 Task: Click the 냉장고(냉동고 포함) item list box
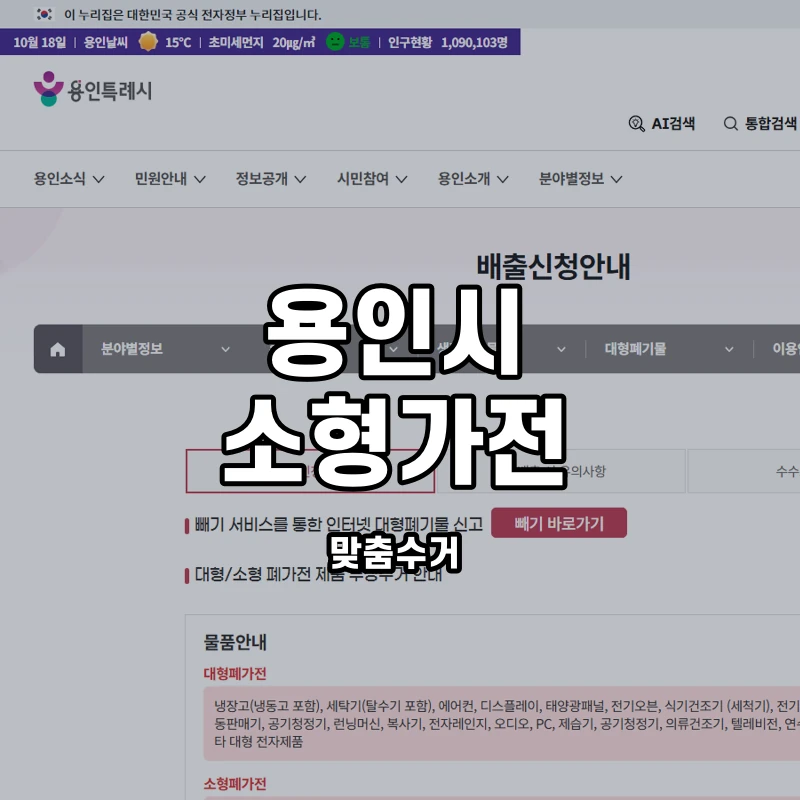(502, 723)
